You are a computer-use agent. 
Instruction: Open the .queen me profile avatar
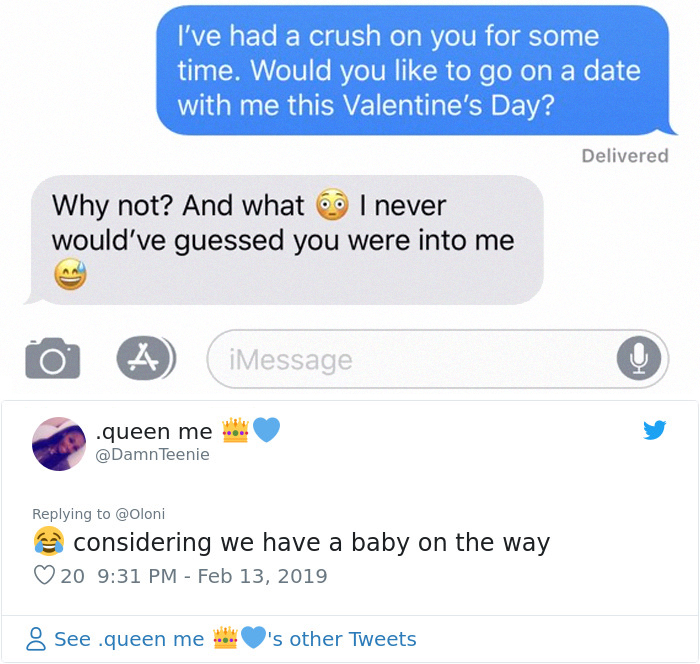click(x=59, y=442)
